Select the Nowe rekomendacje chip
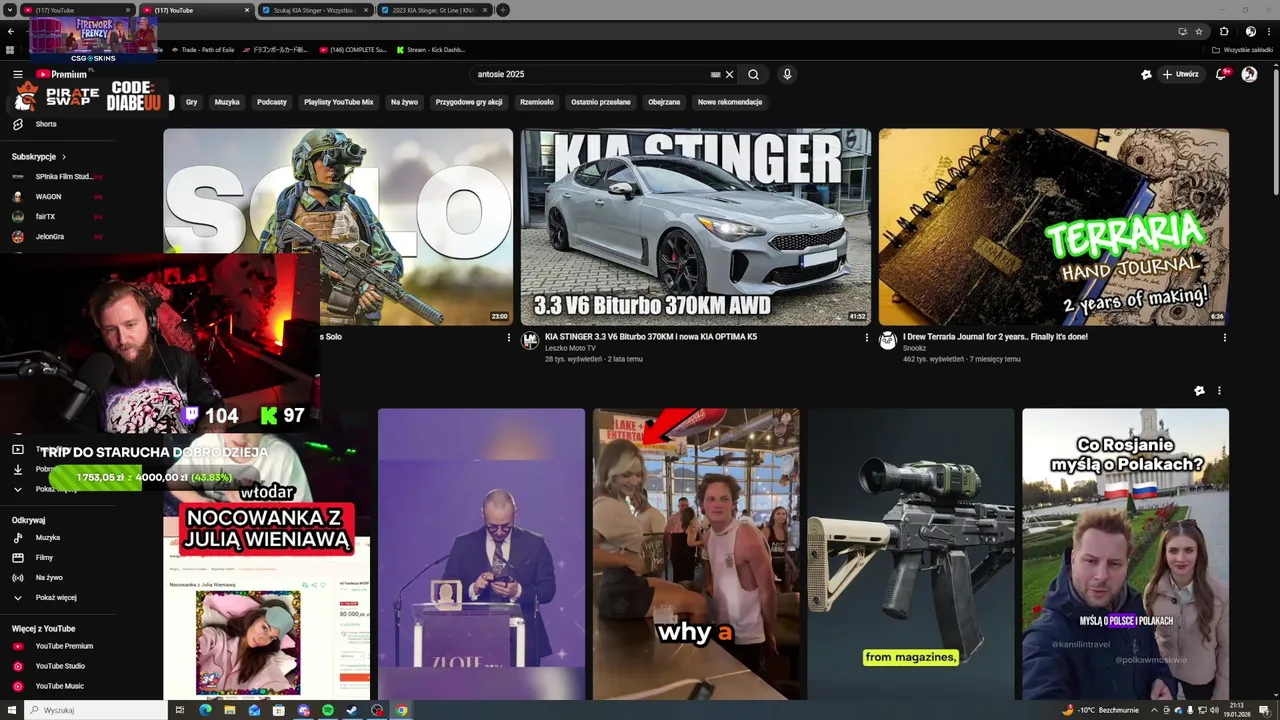Image resolution: width=1280 pixels, height=720 pixels. coord(730,102)
